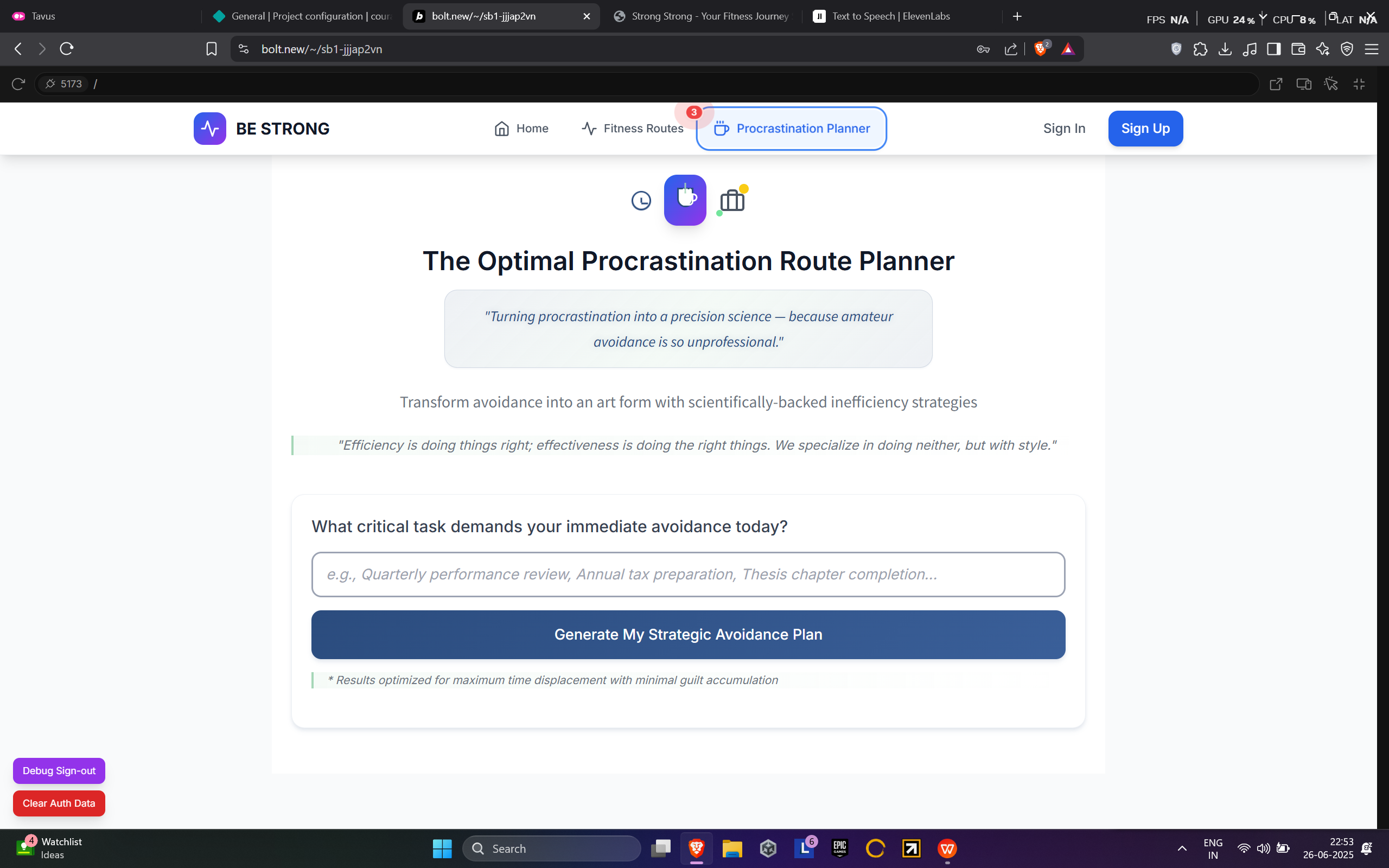Screen dimensions: 1389x868
Task: Show hidden system tray icons
Action: click(1182, 848)
